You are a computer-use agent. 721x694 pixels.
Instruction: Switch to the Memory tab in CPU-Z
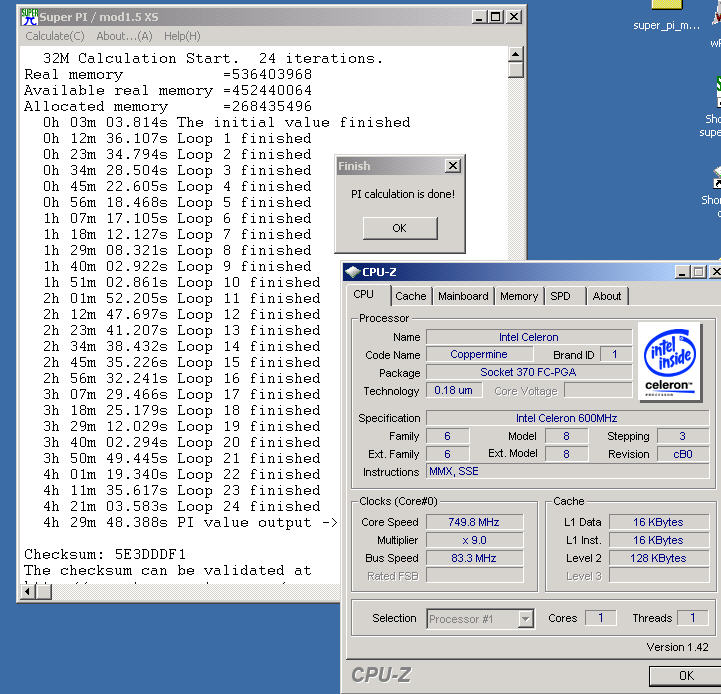coord(519,296)
